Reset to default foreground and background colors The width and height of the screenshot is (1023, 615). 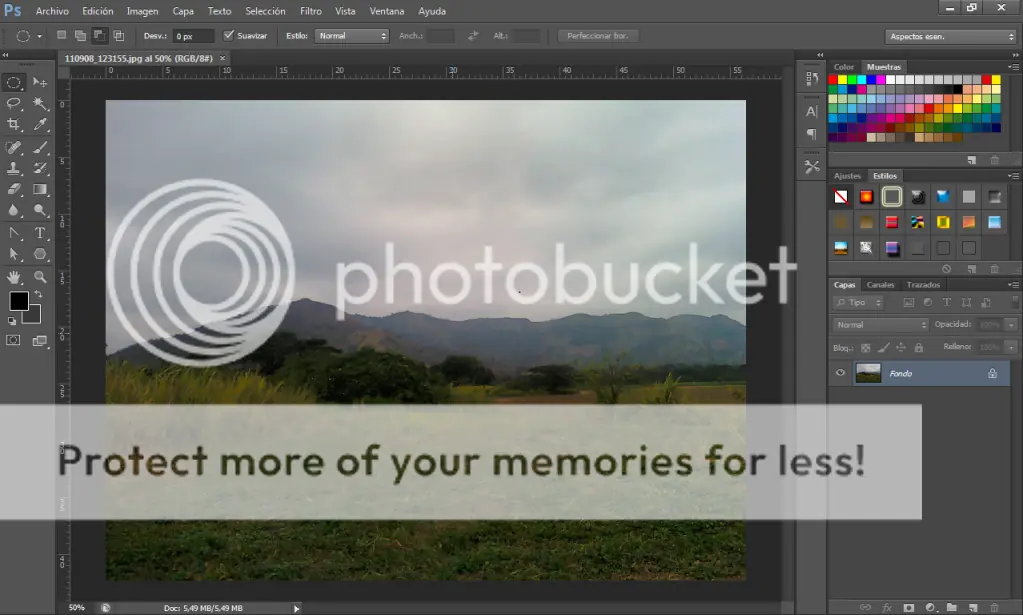[12, 321]
